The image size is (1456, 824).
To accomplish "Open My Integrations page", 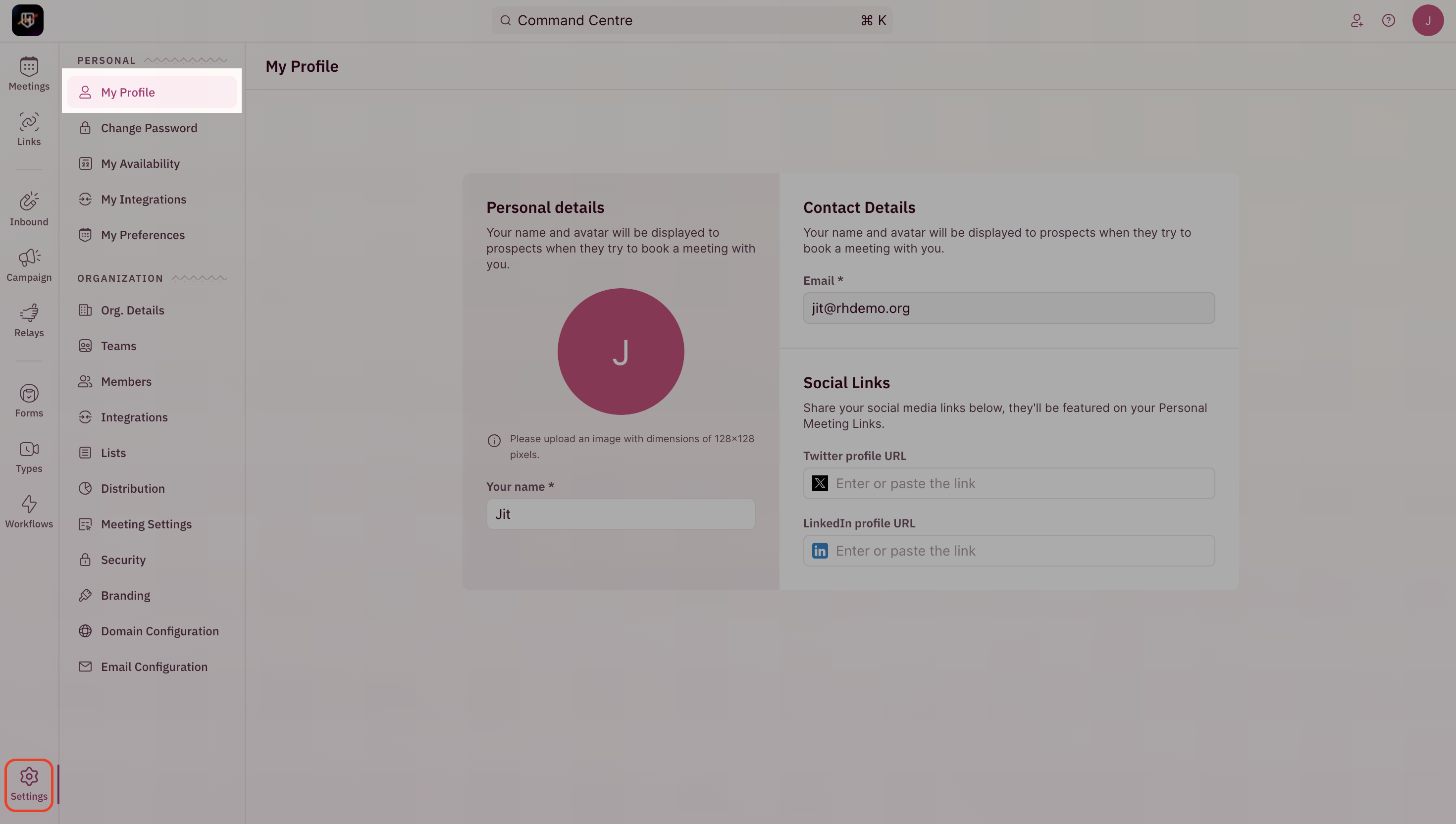I will point(152,199).
